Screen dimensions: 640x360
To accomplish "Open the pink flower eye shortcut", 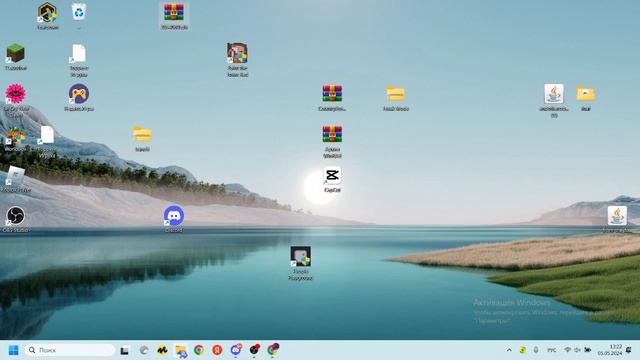I will [x=16, y=94].
